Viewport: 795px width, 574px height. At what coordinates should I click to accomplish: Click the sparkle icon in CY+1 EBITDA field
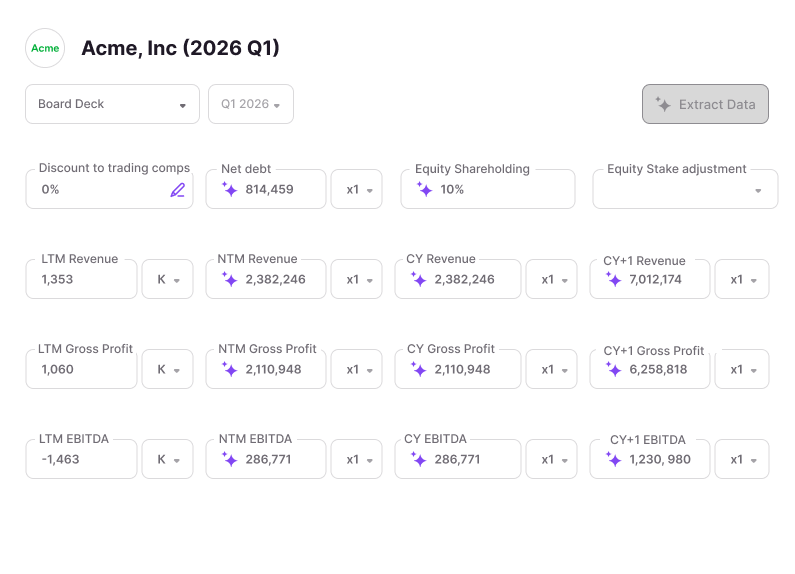pos(613,460)
